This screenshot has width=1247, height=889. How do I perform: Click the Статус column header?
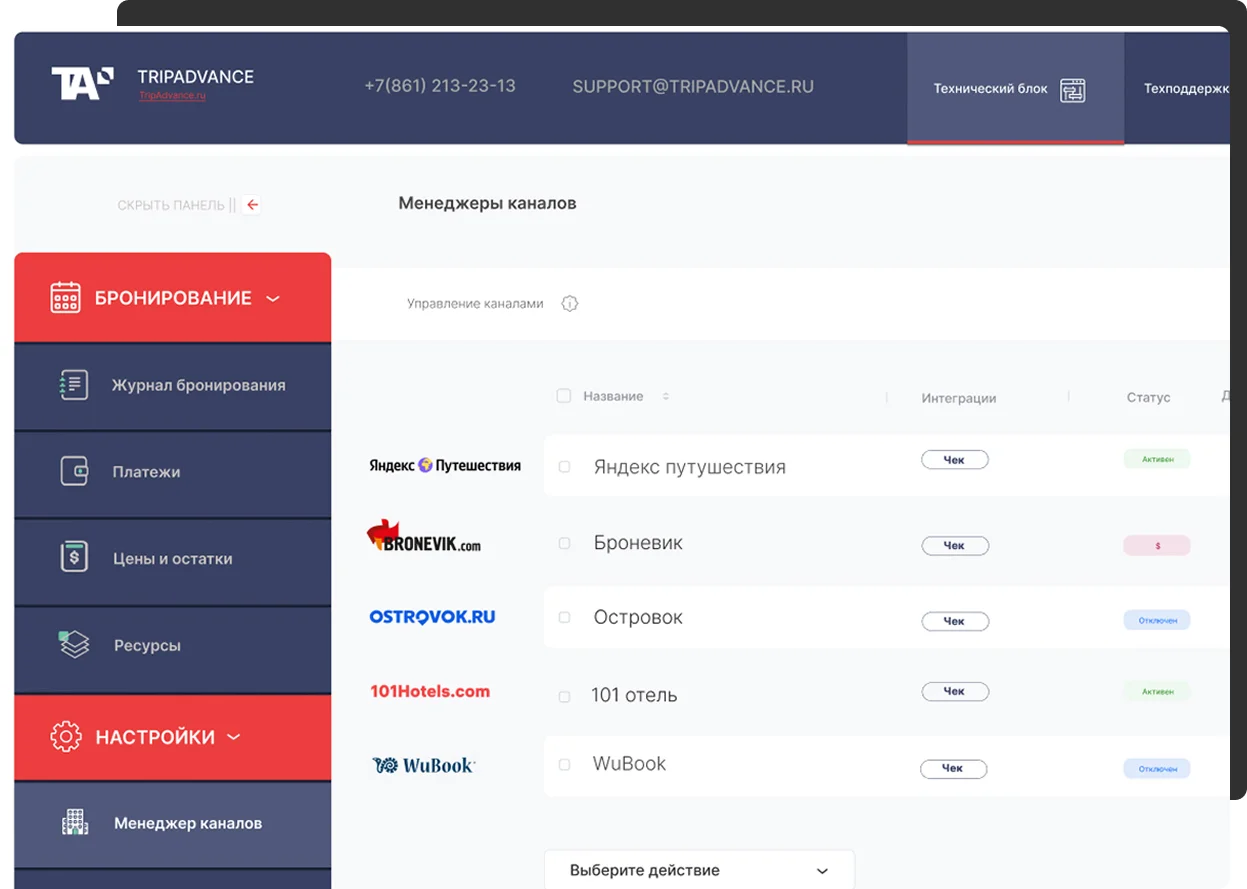[x=1148, y=398]
